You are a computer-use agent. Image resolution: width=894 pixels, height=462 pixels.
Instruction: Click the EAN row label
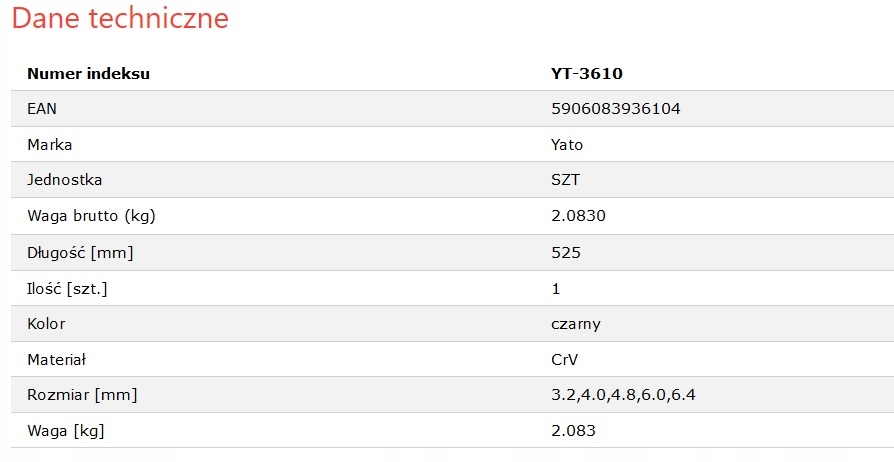[42, 109]
